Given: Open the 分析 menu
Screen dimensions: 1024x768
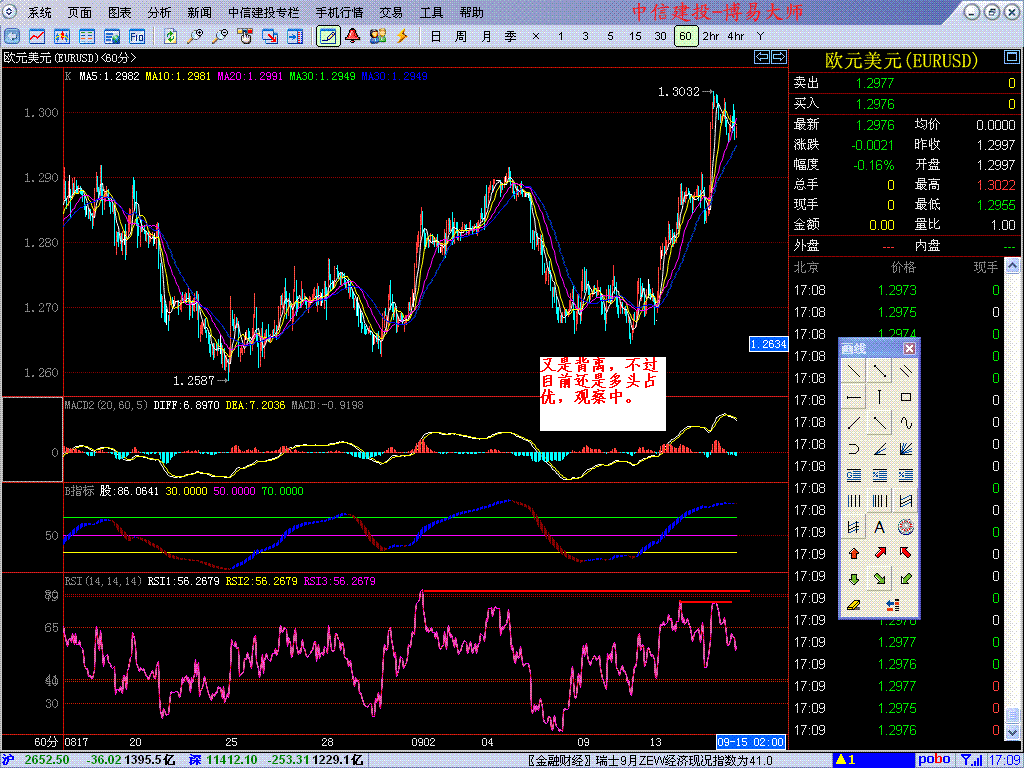Looking at the screenshot, I should click(159, 13).
